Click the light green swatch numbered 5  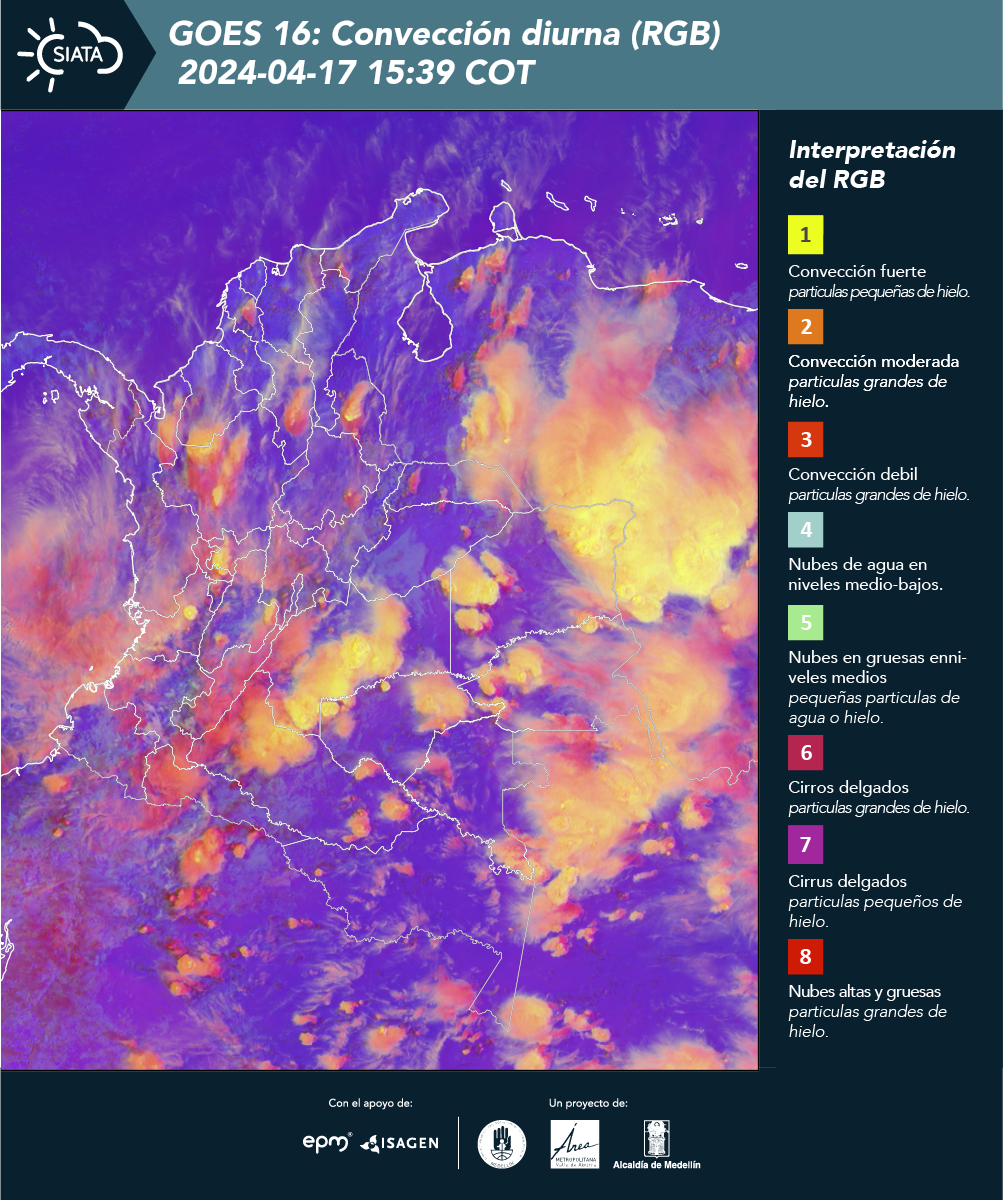805,623
